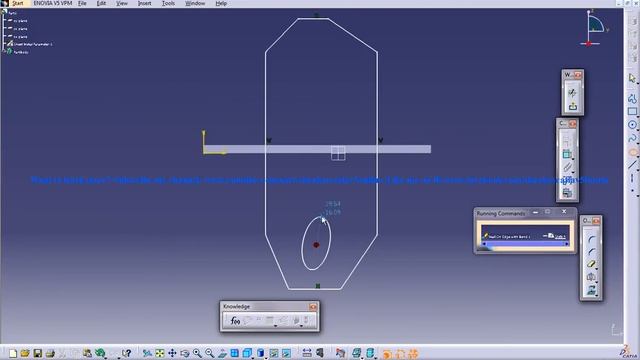Click the Project 3D Elements icon in O toolbar

pyautogui.click(x=591, y=290)
